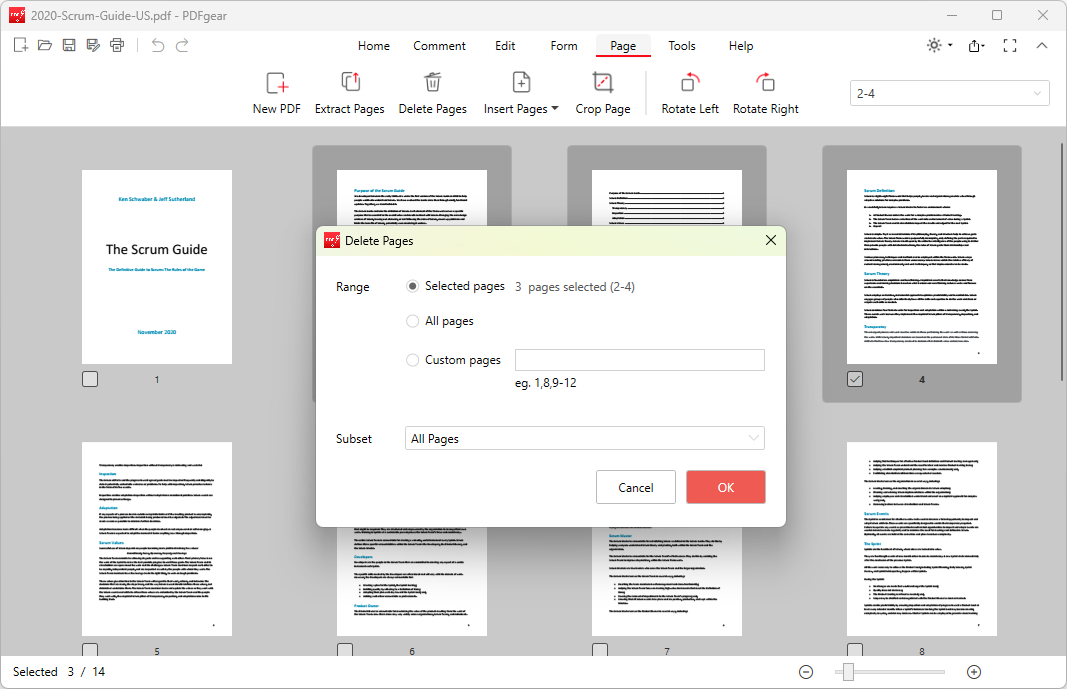
Task: Click the share/export icon near top right
Action: (x=976, y=45)
